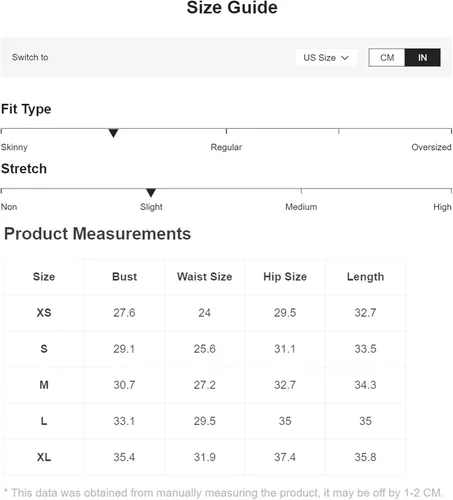Click the XL bust value 35.4

click(124, 457)
